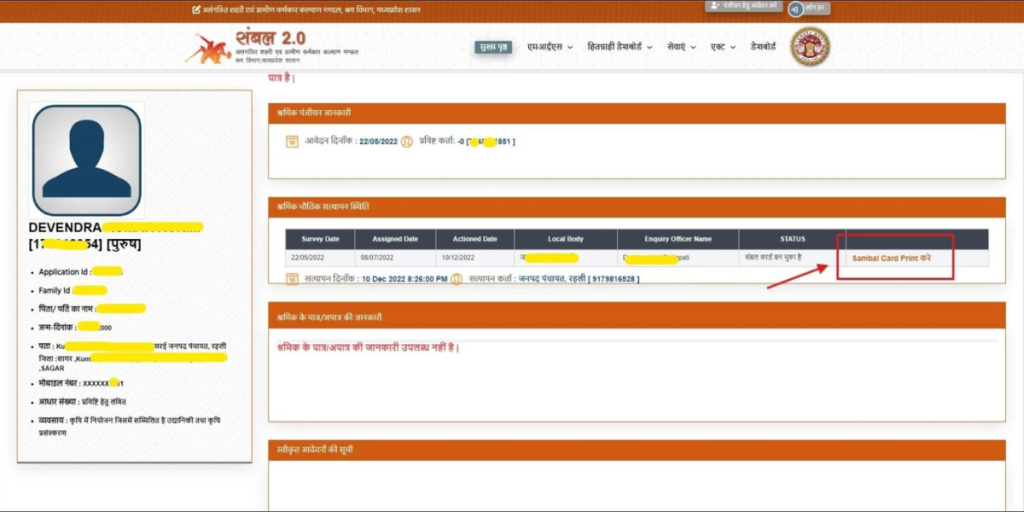Click the round icon before सत्यापन कर्ता
The width and height of the screenshot is (1024, 512).
(x=457, y=278)
